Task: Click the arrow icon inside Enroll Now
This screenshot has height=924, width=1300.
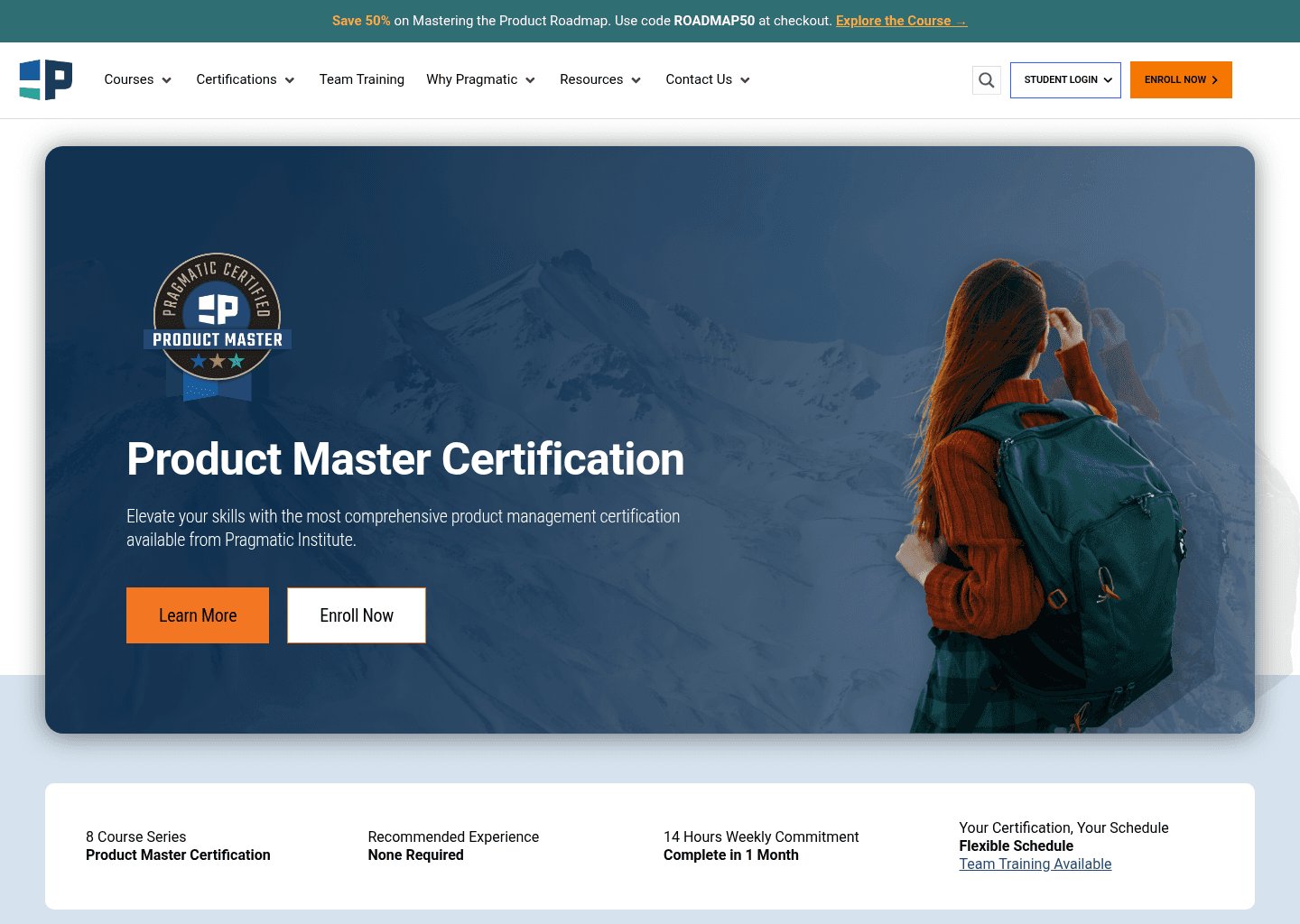Action: [x=1214, y=79]
